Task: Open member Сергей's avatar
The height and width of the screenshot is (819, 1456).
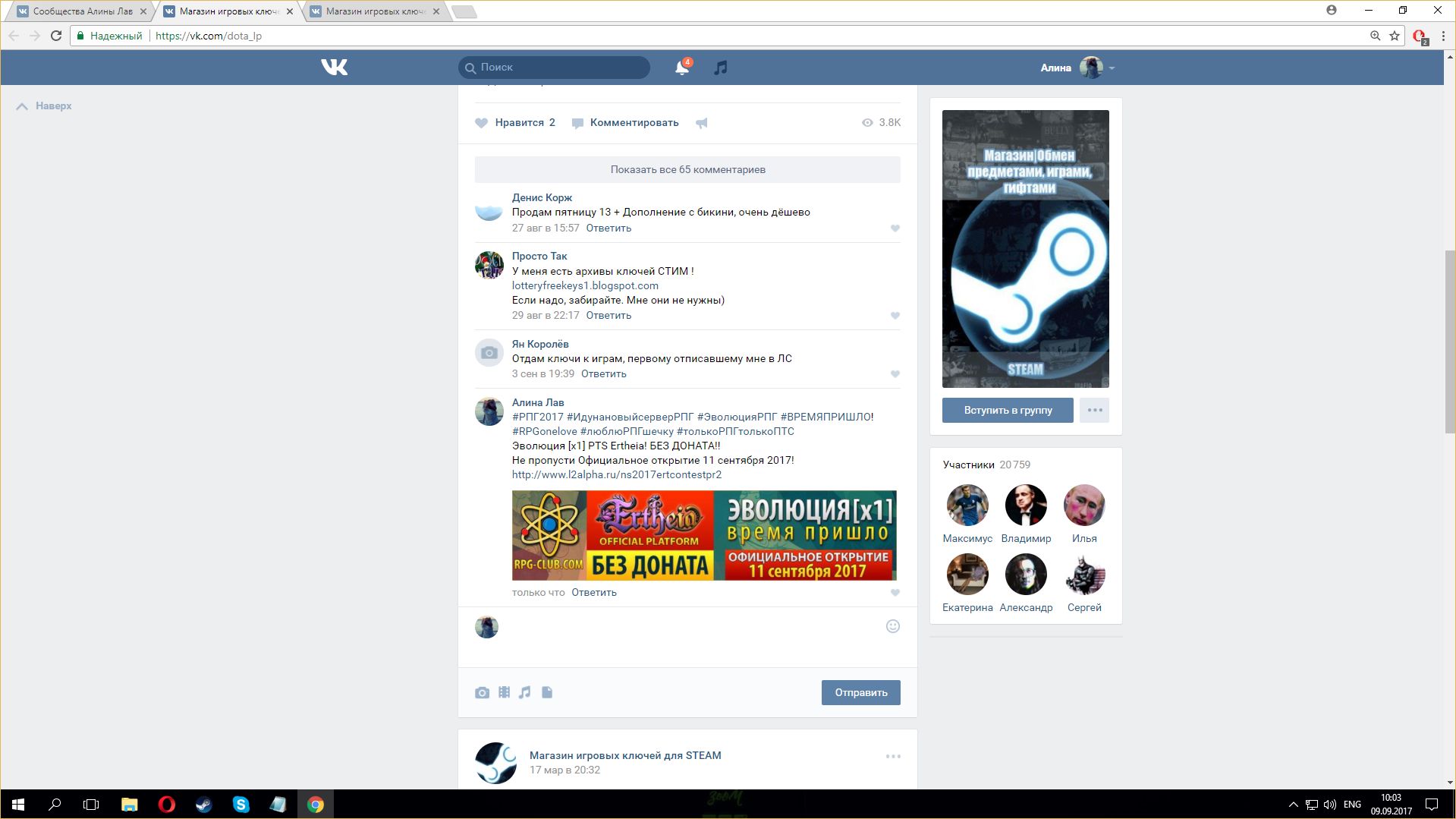Action: pos(1084,574)
